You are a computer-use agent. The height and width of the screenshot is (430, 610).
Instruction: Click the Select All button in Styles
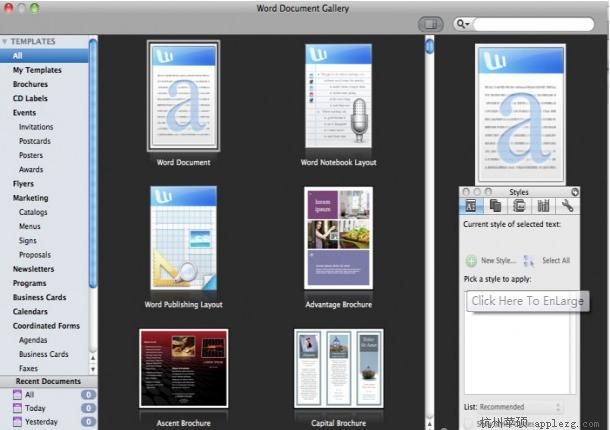[547, 260]
